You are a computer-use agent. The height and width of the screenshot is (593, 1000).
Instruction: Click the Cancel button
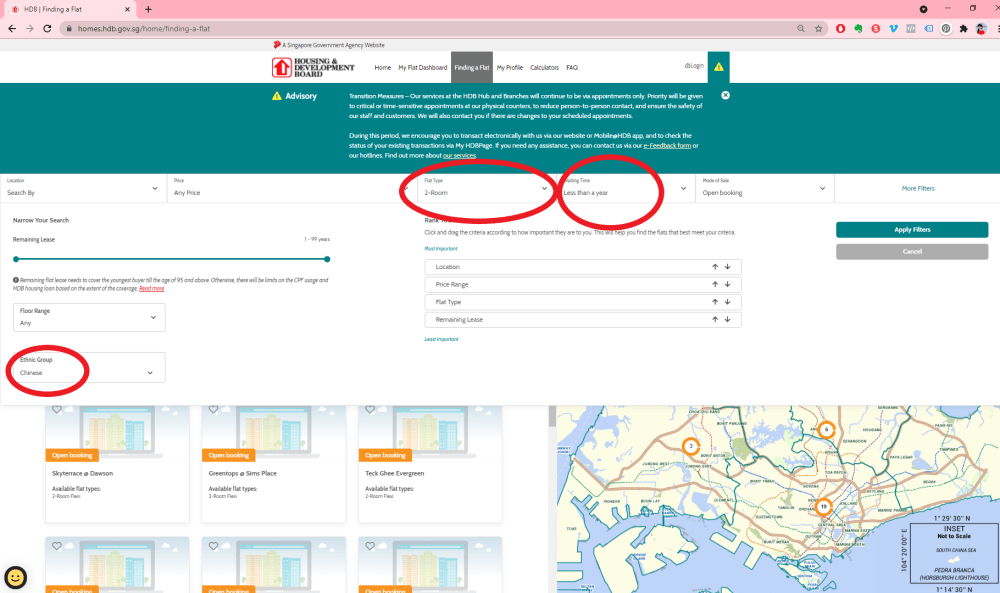click(911, 252)
